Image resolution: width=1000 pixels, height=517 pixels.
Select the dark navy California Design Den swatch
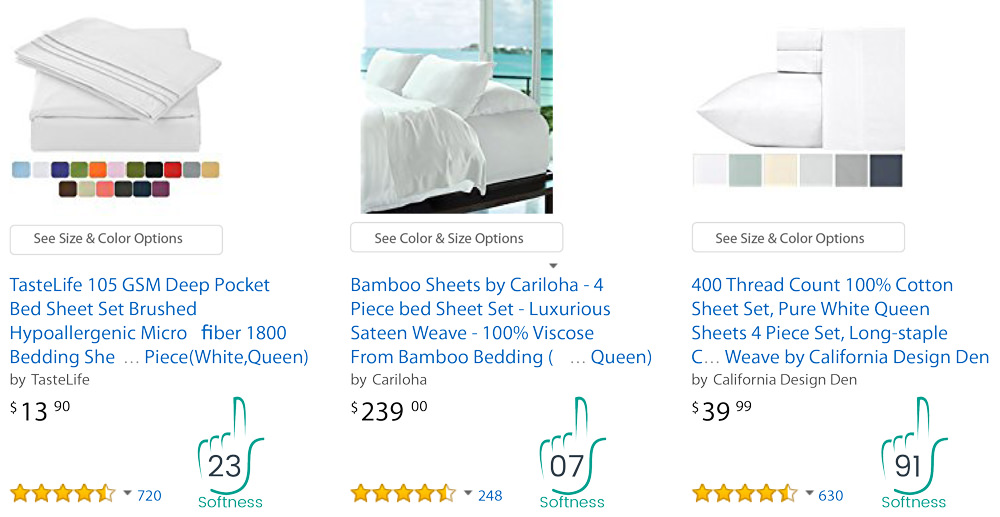[886, 170]
